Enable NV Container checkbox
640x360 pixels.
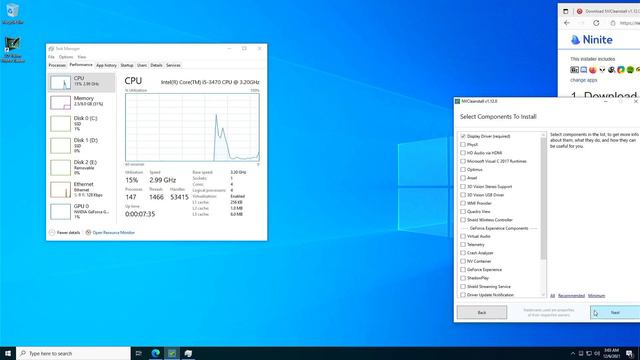click(x=463, y=261)
